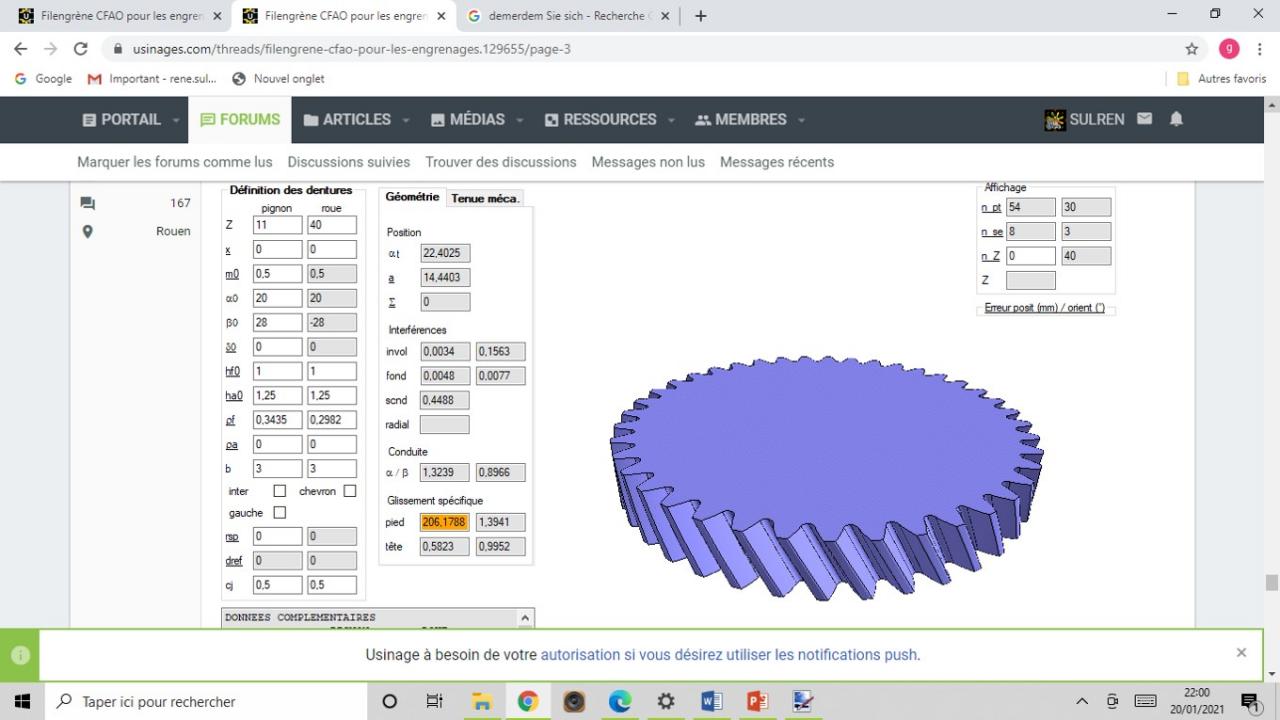Click the 3D helical gear preview
Image resolution: width=1280 pixels, height=720 pixels.
pos(828,478)
